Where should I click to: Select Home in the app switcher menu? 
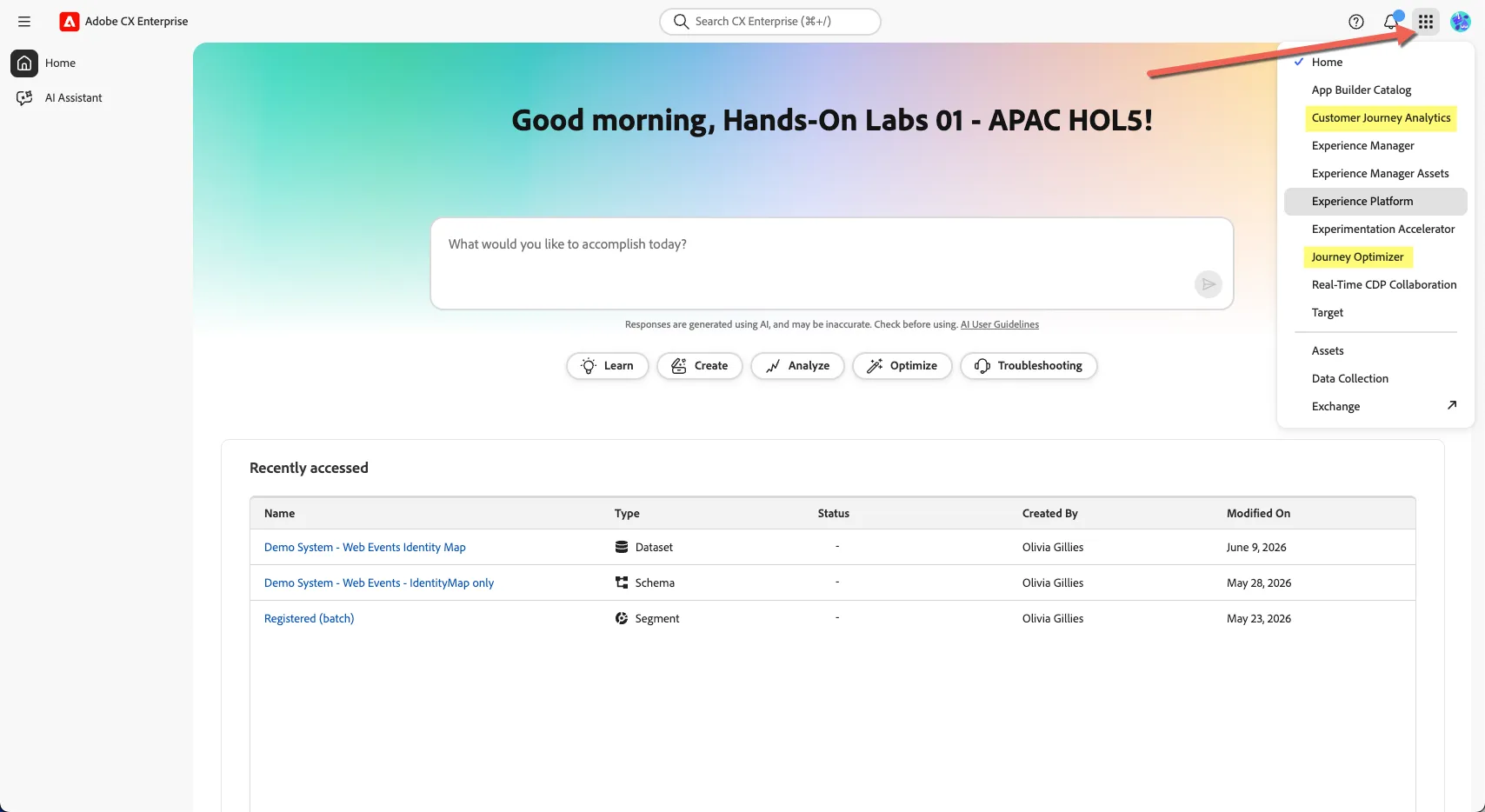1375,62
